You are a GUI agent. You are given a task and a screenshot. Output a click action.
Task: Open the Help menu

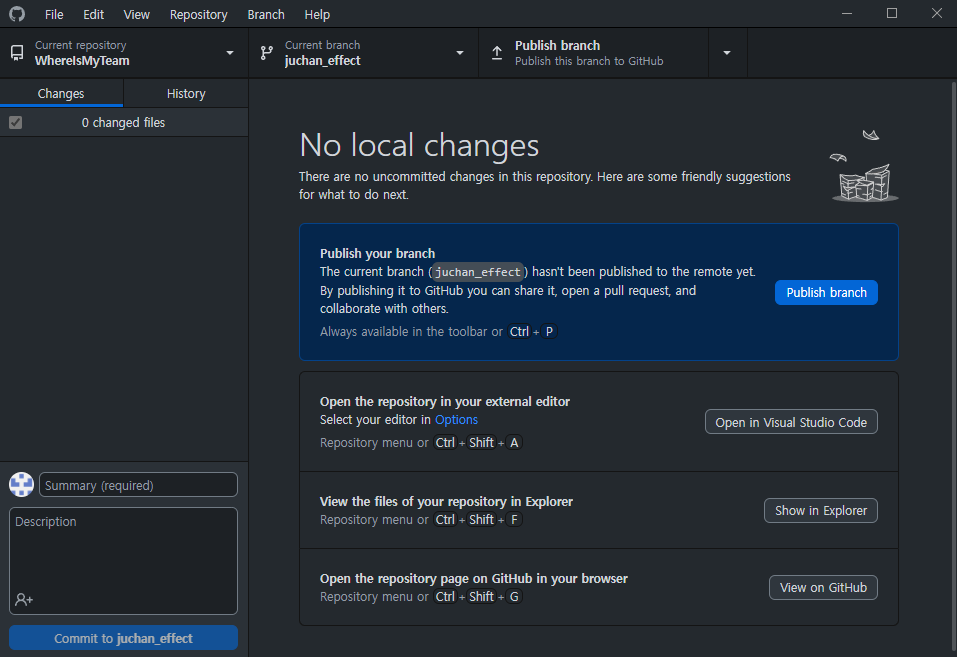pyautogui.click(x=317, y=14)
